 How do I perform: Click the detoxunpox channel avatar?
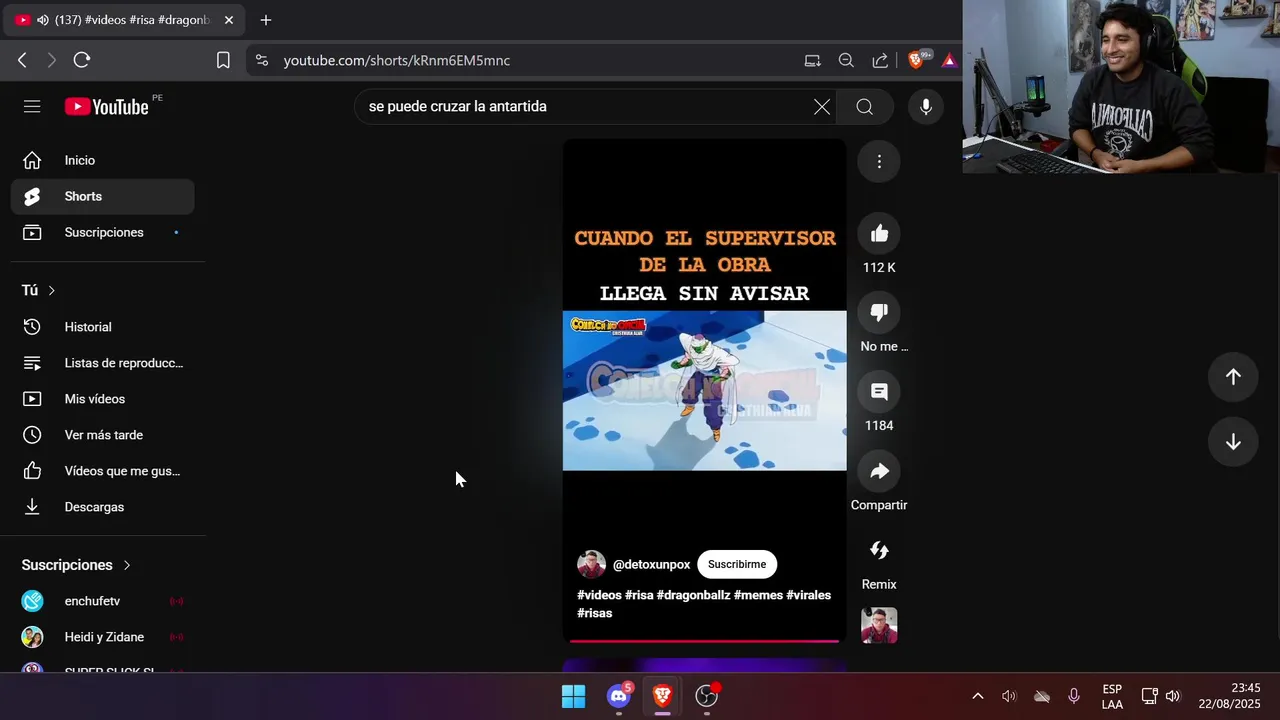pyautogui.click(x=591, y=564)
